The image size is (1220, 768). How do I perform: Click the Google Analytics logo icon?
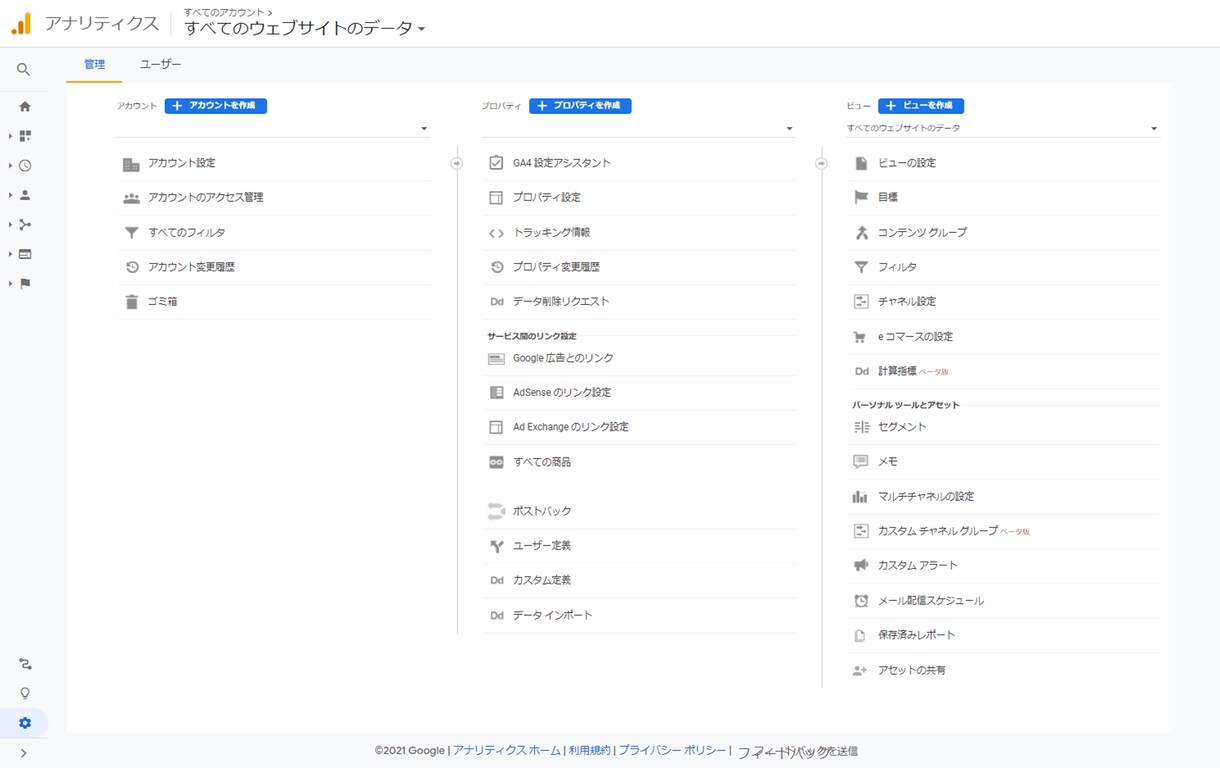click(x=21, y=24)
